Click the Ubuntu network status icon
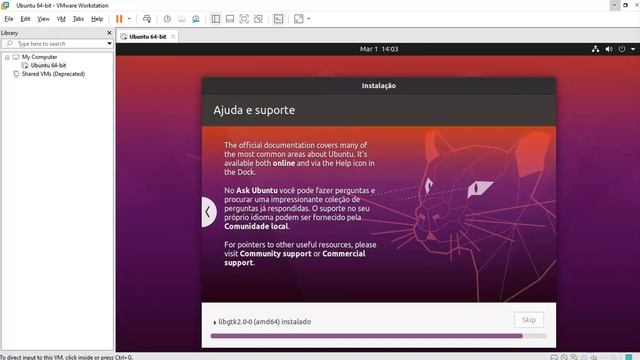Viewport: 640px width, 360px height. 596,49
